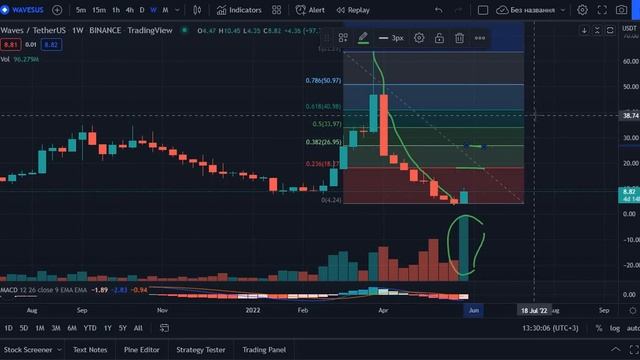Select the 1M date range
This screenshot has height=360, width=640.
coord(40,328)
